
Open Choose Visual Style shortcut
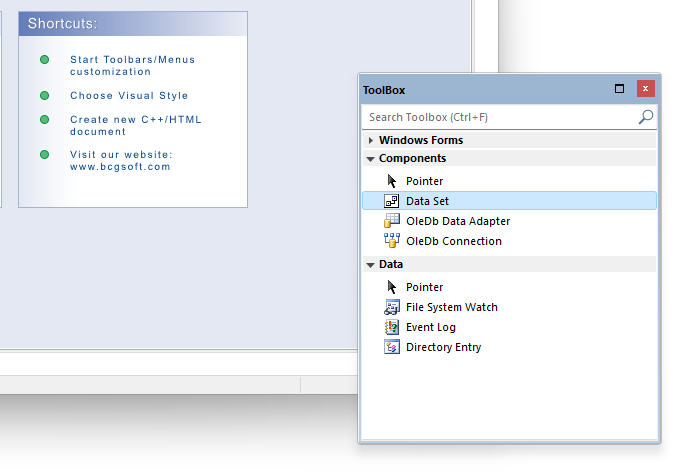click(129, 96)
